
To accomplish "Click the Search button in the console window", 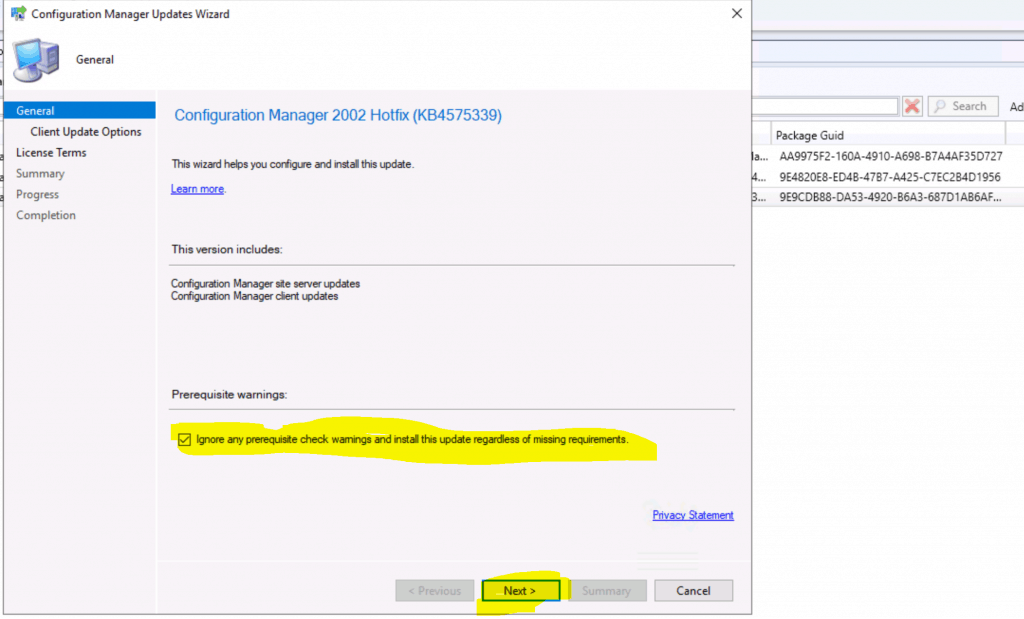I will (963, 106).
